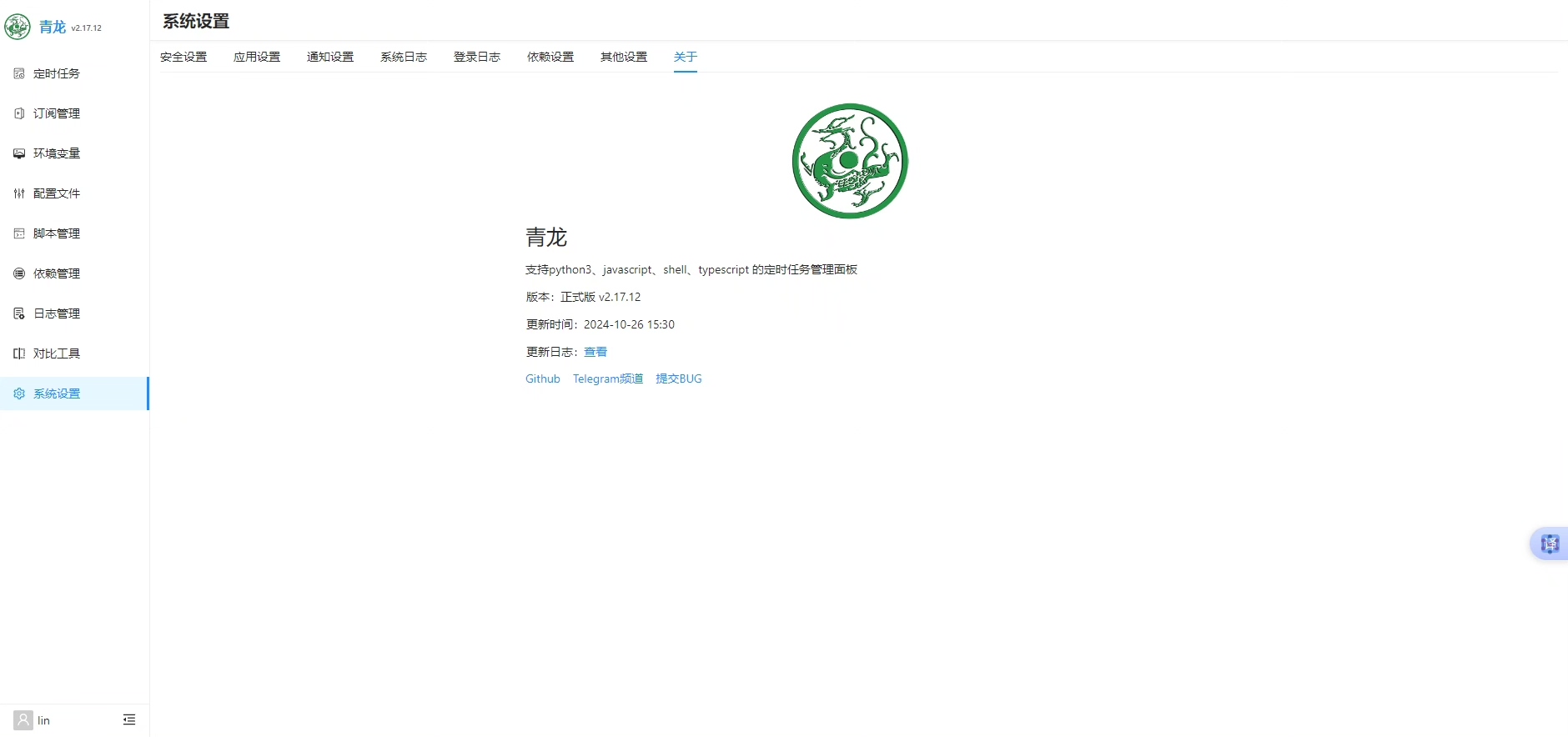Click the python3 javascript shell description text

point(691,269)
